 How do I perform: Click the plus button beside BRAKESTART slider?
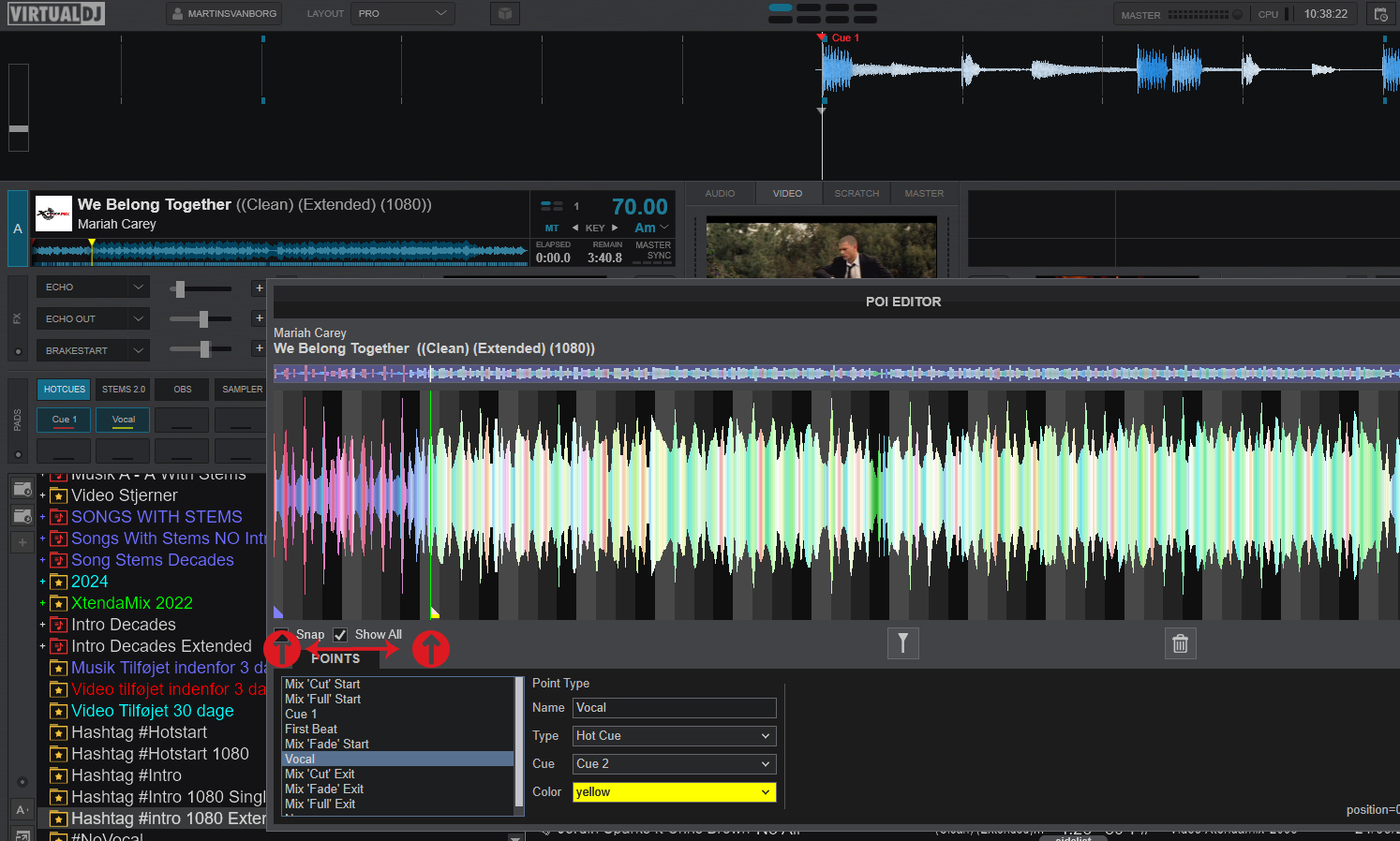[x=259, y=348]
